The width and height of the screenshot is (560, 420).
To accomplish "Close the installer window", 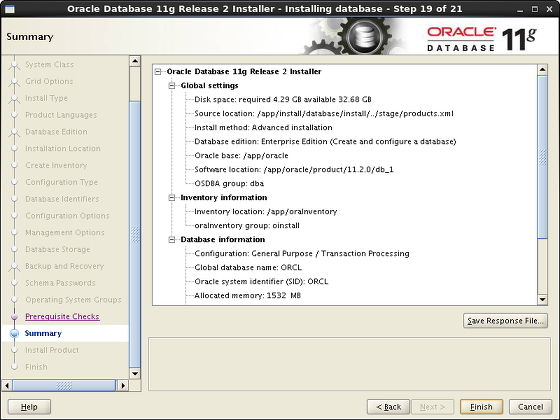I will pyautogui.click(x=550, y=9).
